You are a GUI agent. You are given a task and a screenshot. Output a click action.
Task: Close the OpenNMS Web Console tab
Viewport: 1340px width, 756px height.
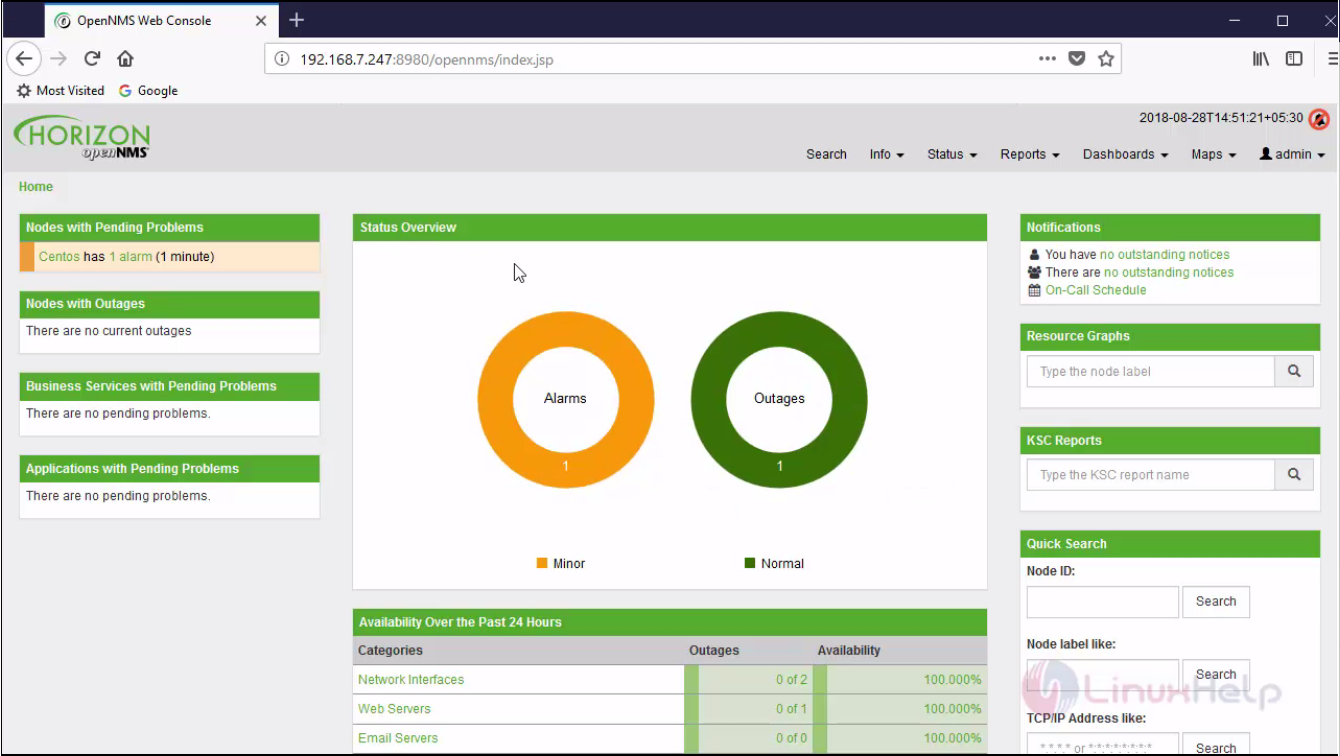tap(262, 20)
